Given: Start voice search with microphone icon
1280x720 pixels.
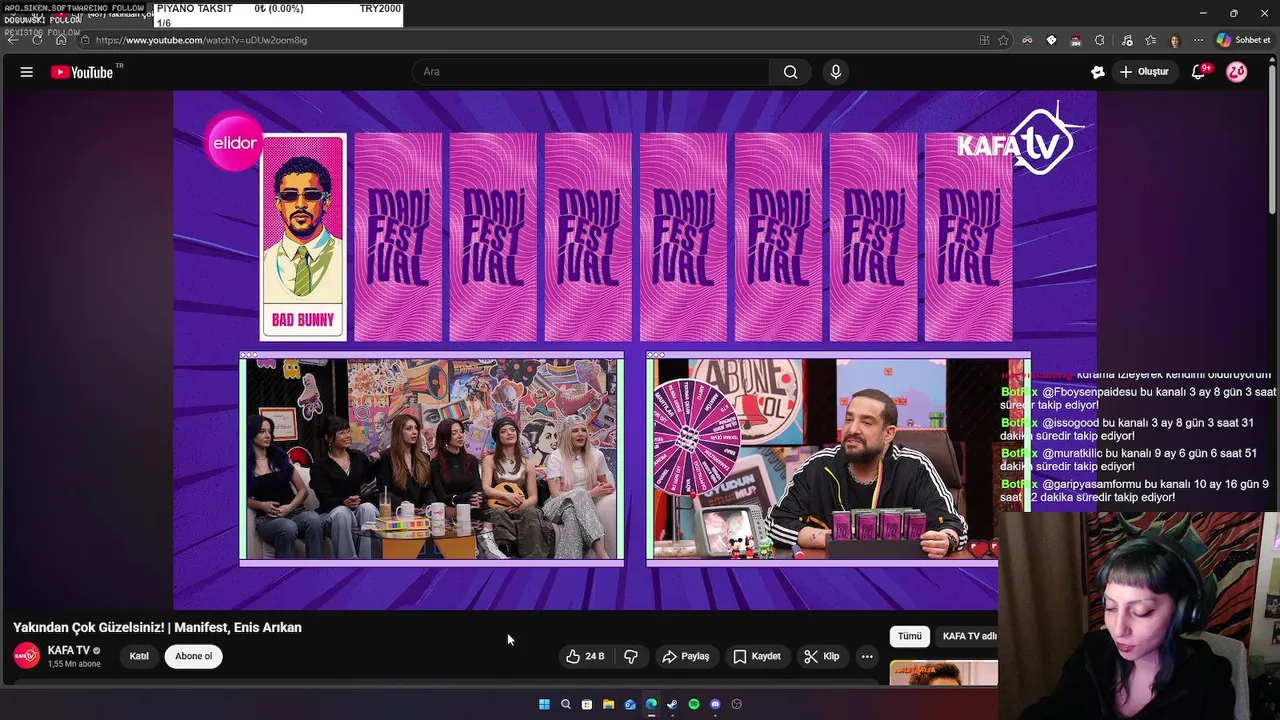Looking at the screenshot, I should tap(836, 72).
